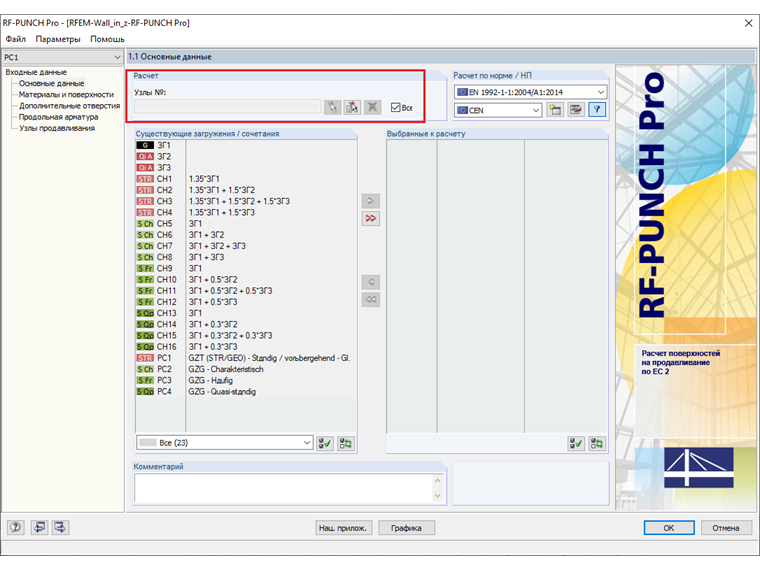Click the Узлы № input field
This screenshot has height=570, width=760.
tap(227, 107)
